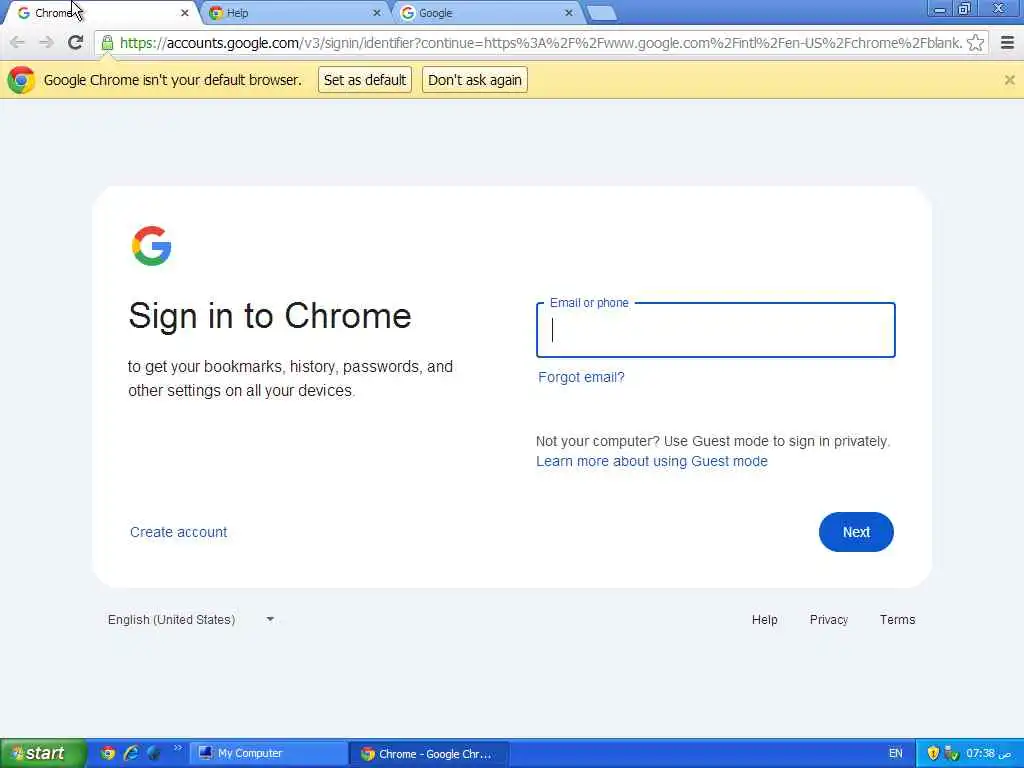Image resolution: width=1024 pixels, height=768 pixels.
Task: Click the system tray clock
Action: [987, 753]
